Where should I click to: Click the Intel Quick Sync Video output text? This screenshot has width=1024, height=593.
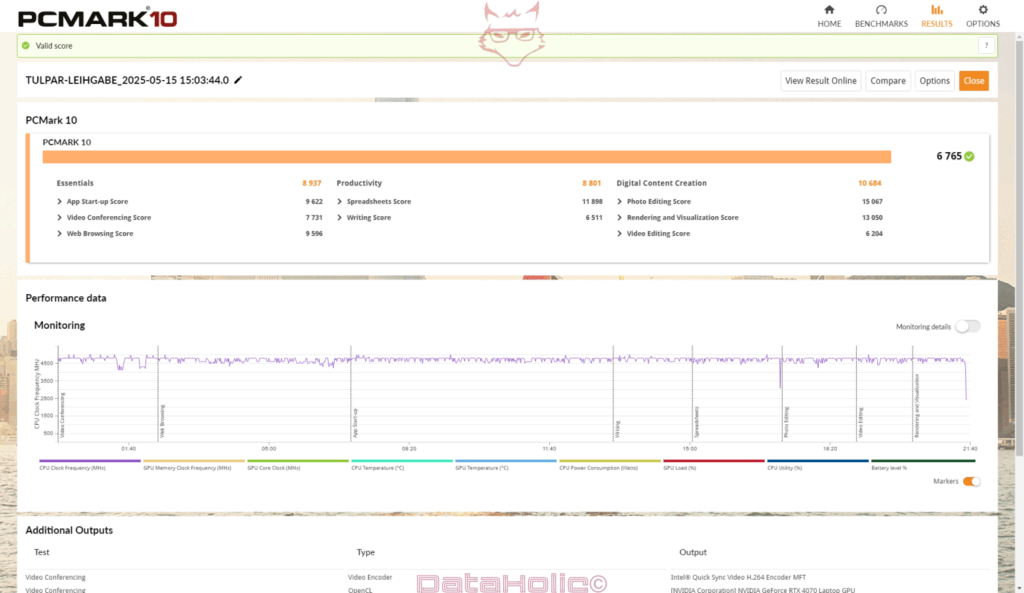(x=738, y=577)
